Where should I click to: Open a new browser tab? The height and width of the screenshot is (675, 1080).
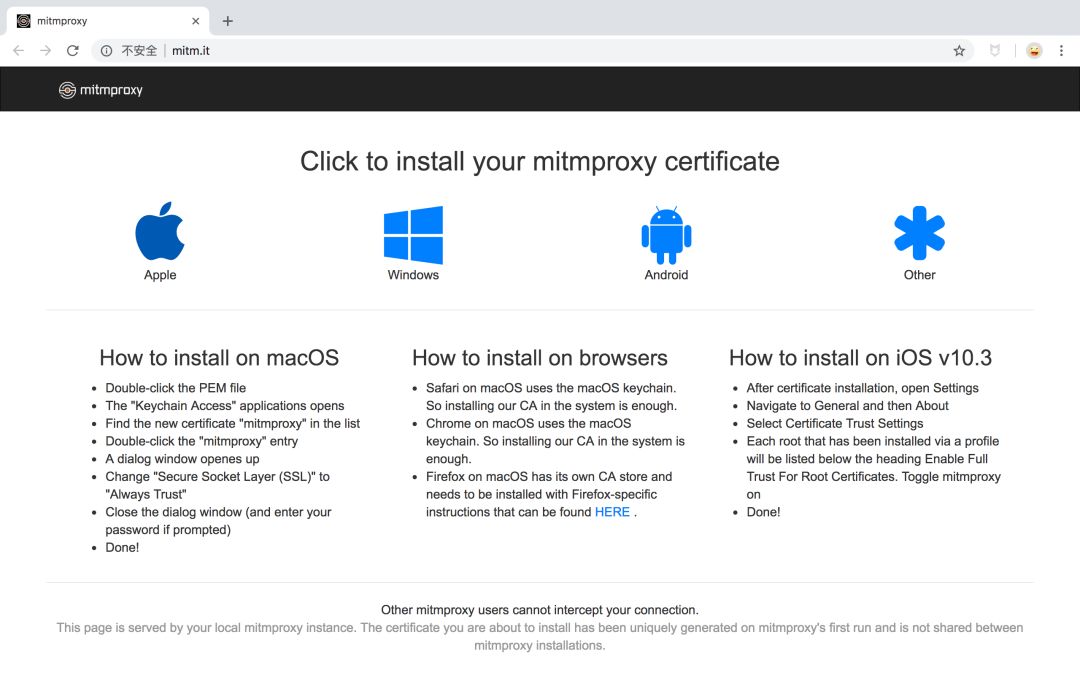tap(227, 21)
